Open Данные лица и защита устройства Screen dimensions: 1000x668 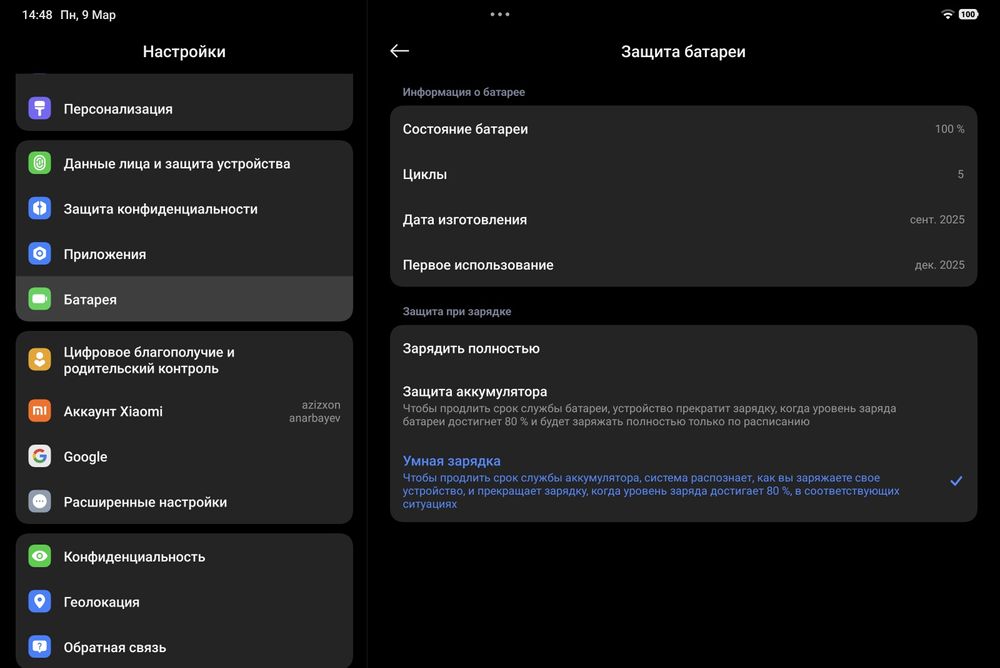click(x=184, y=163)
